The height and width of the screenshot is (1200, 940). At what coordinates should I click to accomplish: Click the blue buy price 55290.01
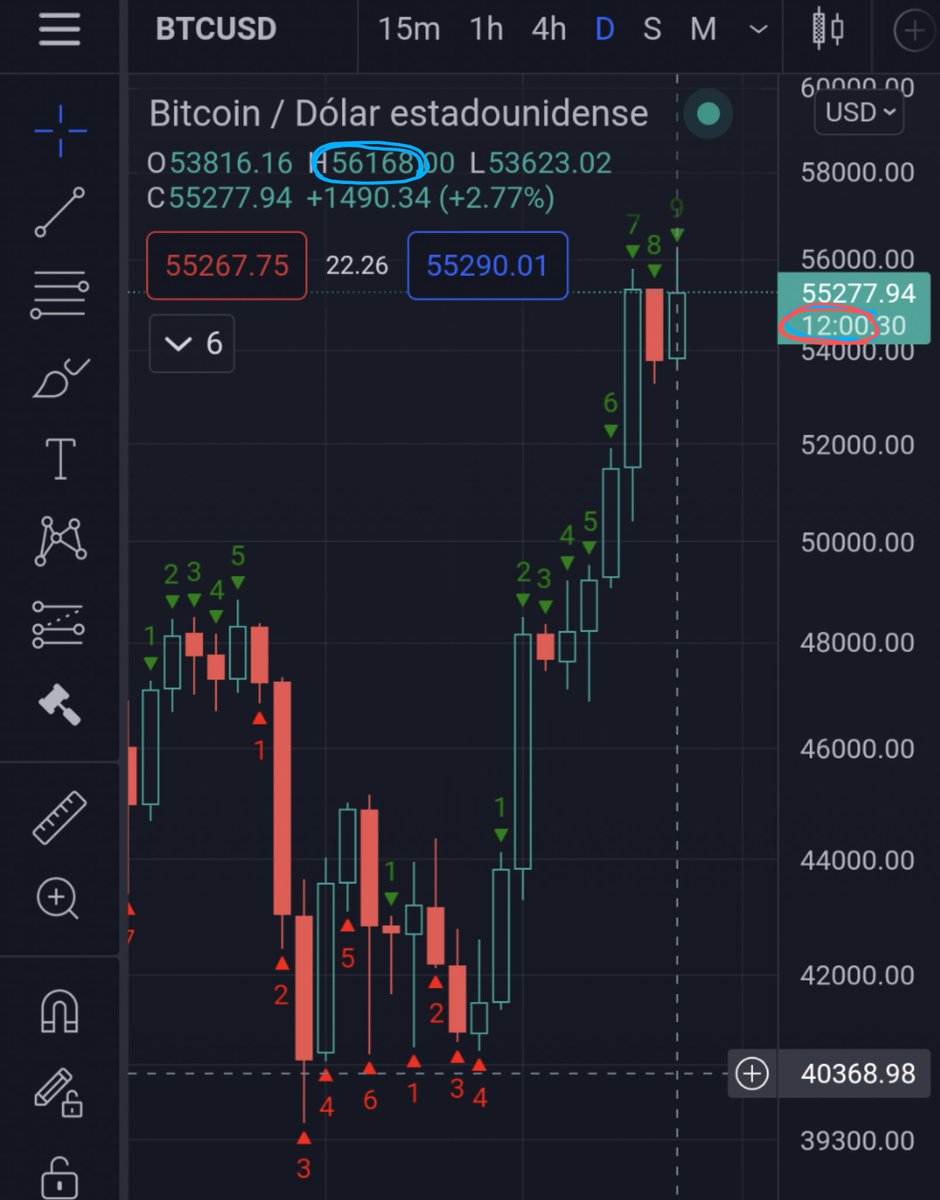click(x=488, y=265)
